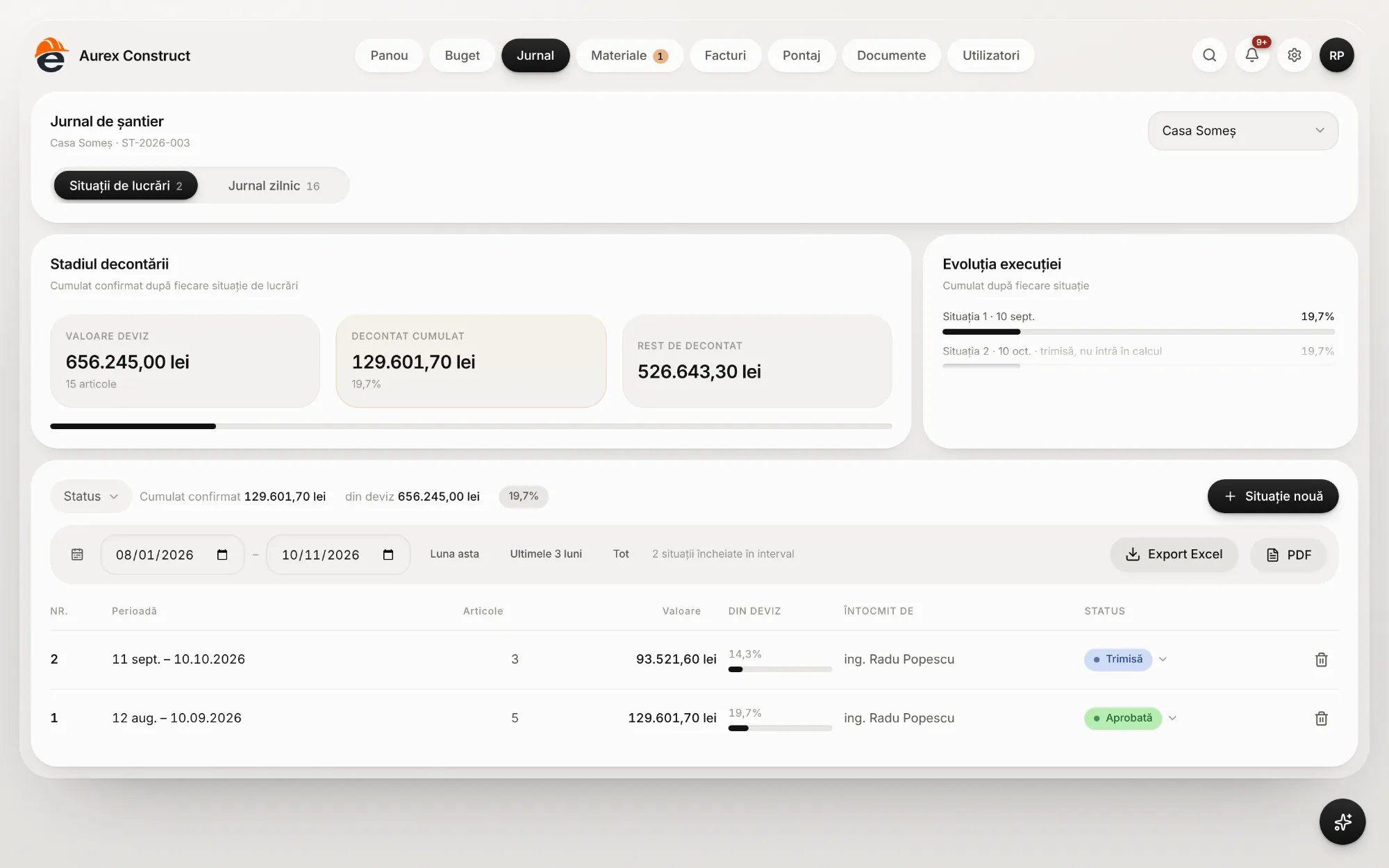1389x868 pixels.
Task: Switch to Situații de lucrări tab
Action: 126,185
